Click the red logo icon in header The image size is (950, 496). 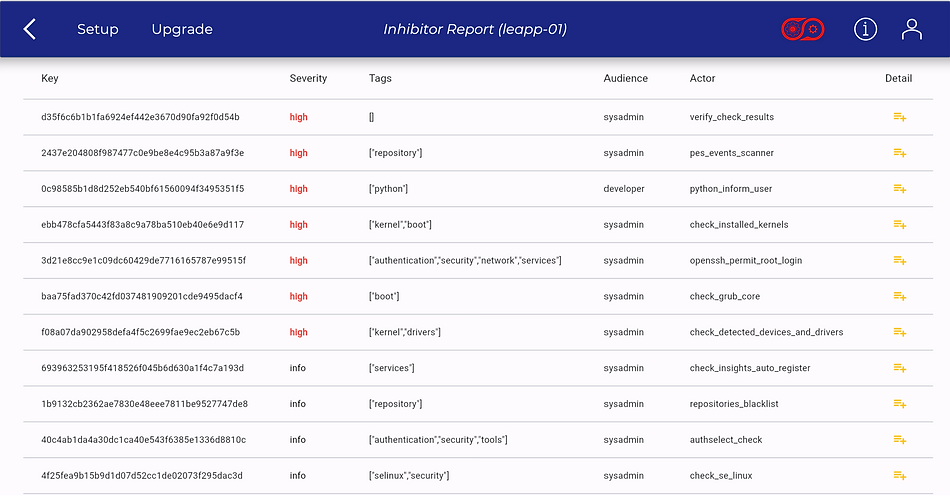coord(802,29)
